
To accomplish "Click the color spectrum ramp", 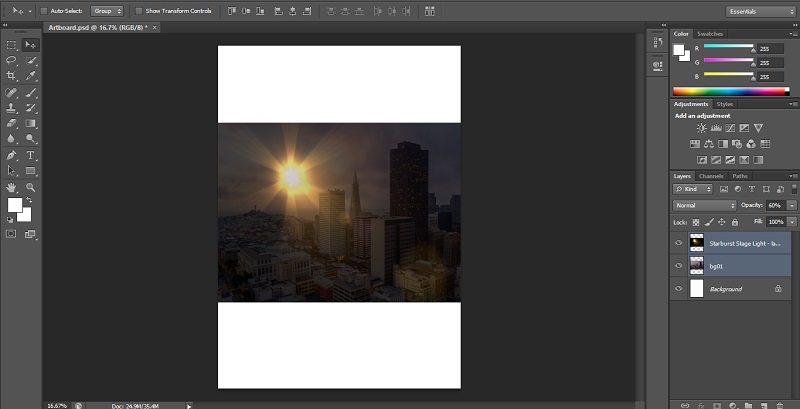I will 731,92.
